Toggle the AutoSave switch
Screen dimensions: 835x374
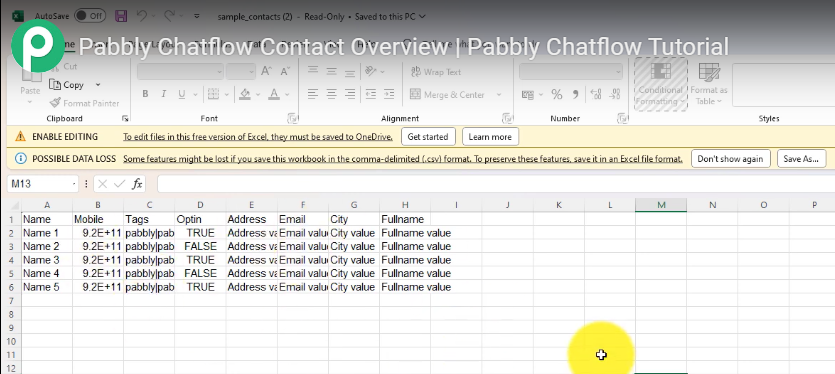[x=89, y=16]
